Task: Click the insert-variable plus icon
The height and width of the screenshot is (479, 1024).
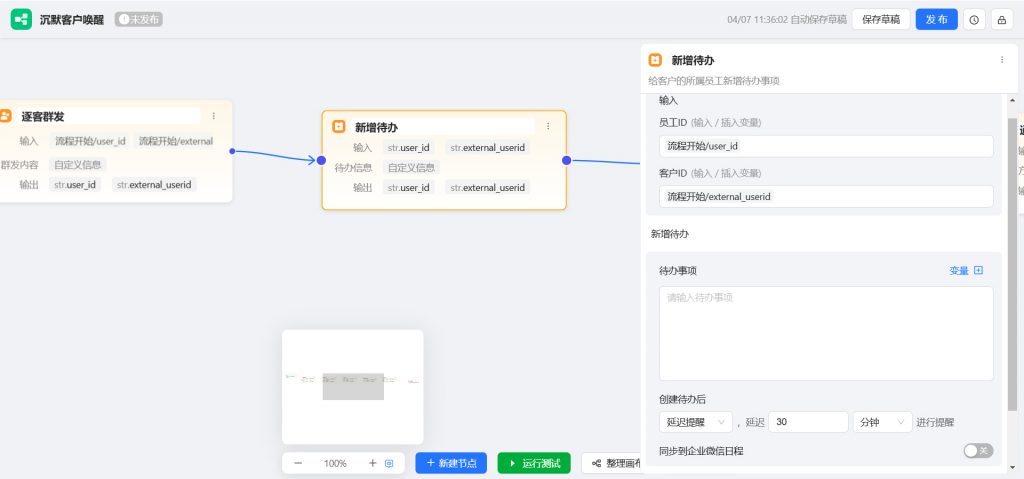Action: click(x=978, y=271)
